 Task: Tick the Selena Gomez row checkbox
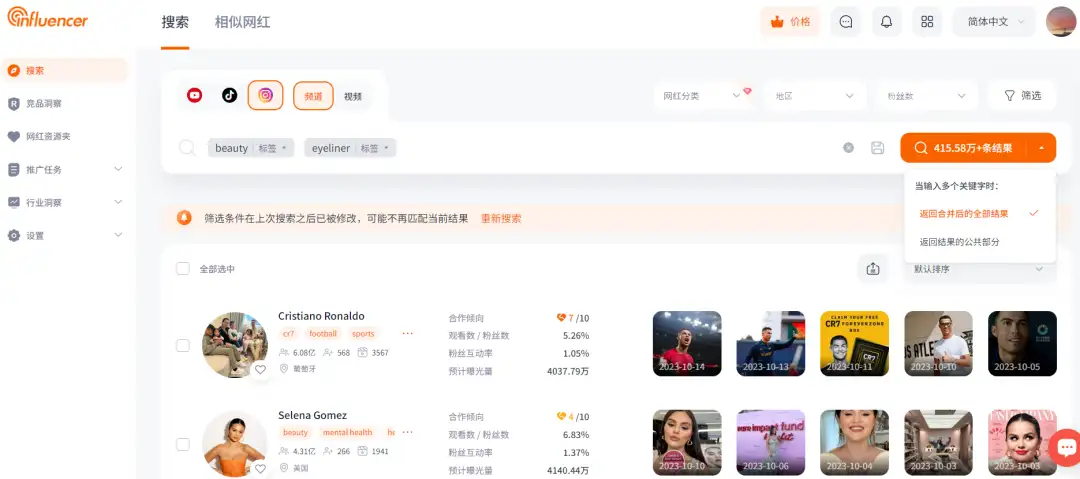tap(183, 445)
